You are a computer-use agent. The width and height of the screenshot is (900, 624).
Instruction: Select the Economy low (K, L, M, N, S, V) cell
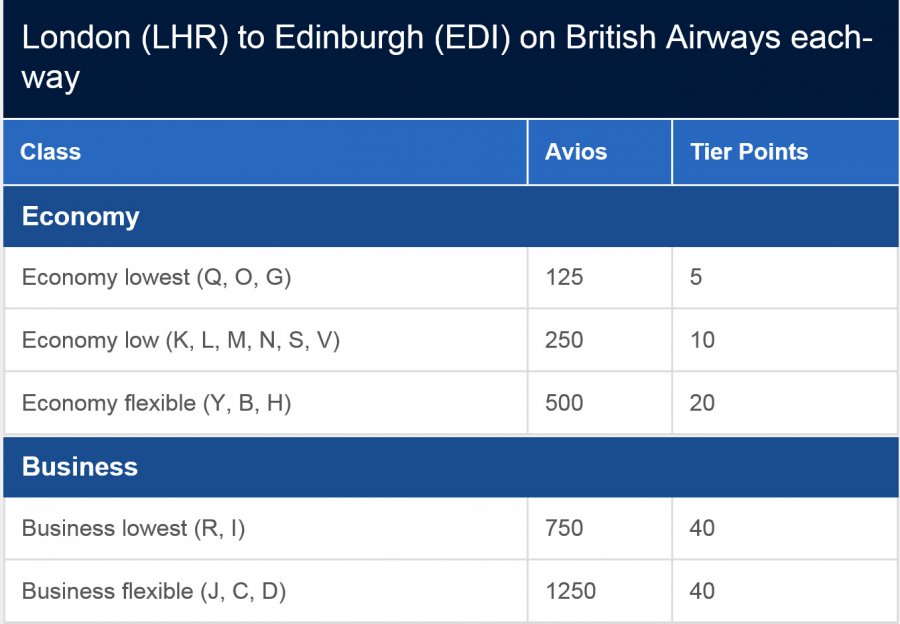click(x=181, y=340)
